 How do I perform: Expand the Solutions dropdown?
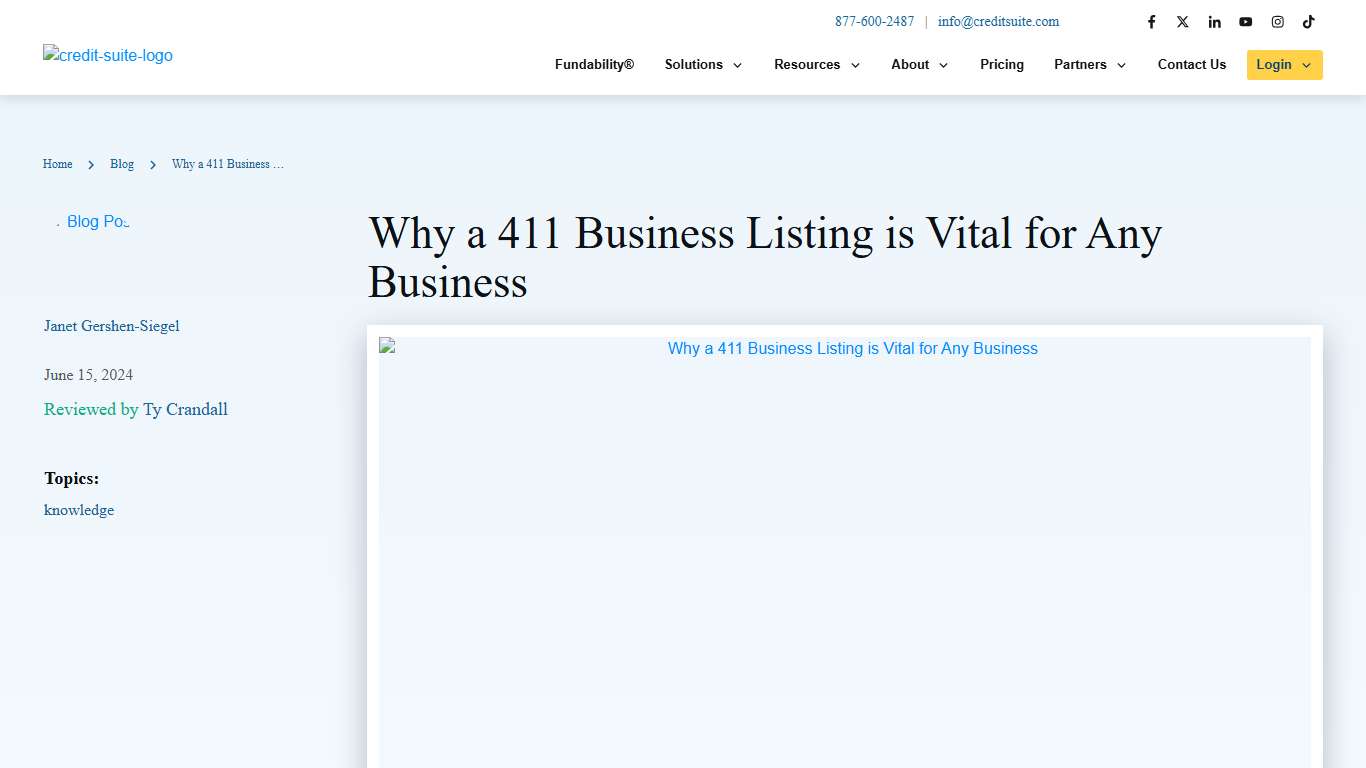tap(703, 64)
